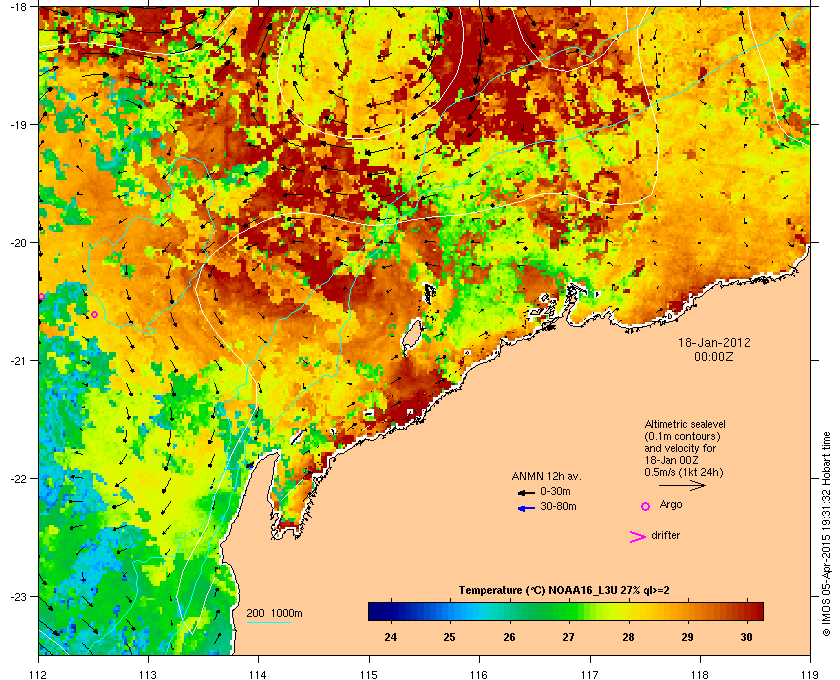
Task: Click the 'Argo' legend label
Action: tap(671, 505)
